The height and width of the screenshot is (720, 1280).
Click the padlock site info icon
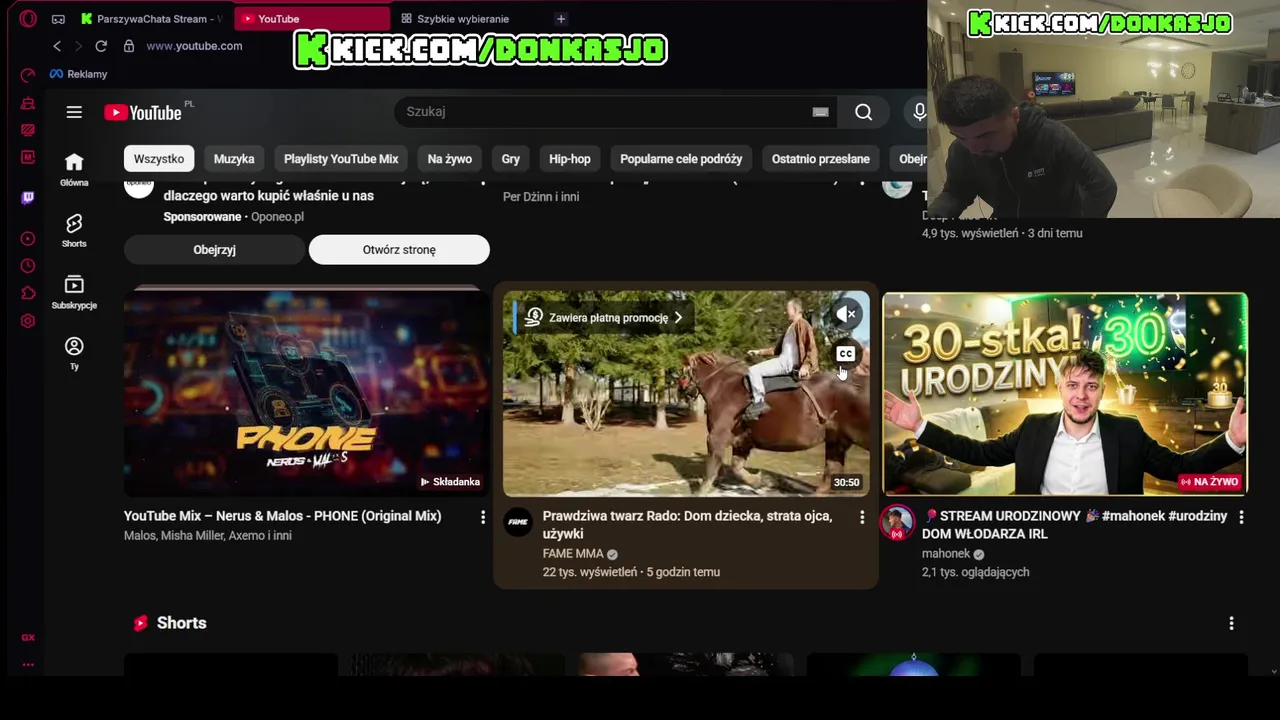click(x=129, y=46)
